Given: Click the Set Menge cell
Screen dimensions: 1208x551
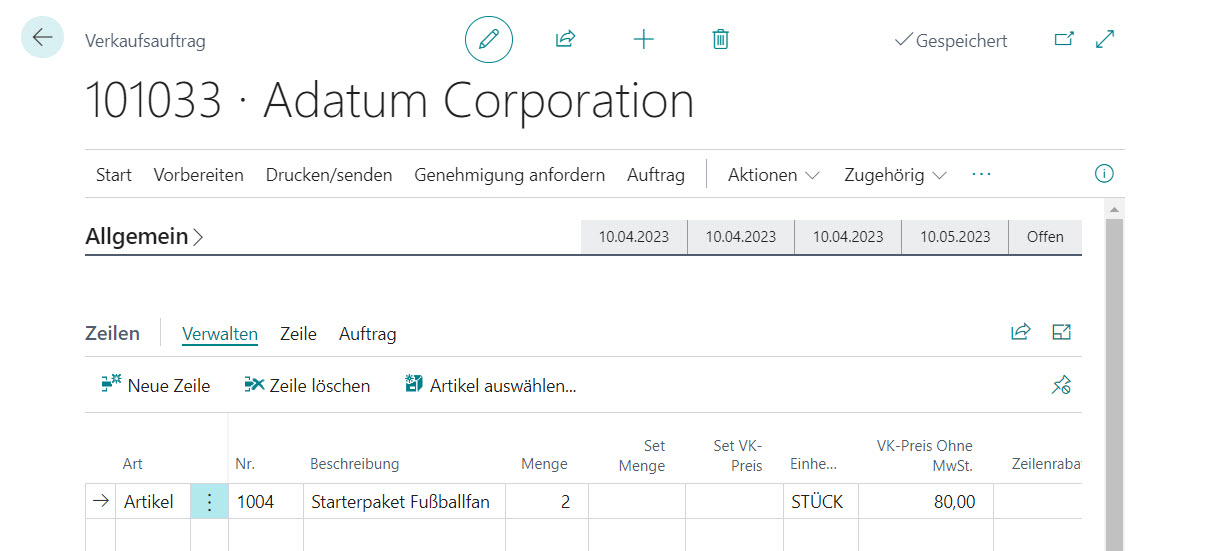Looking at the screenshot, I should tap(637, 502).
